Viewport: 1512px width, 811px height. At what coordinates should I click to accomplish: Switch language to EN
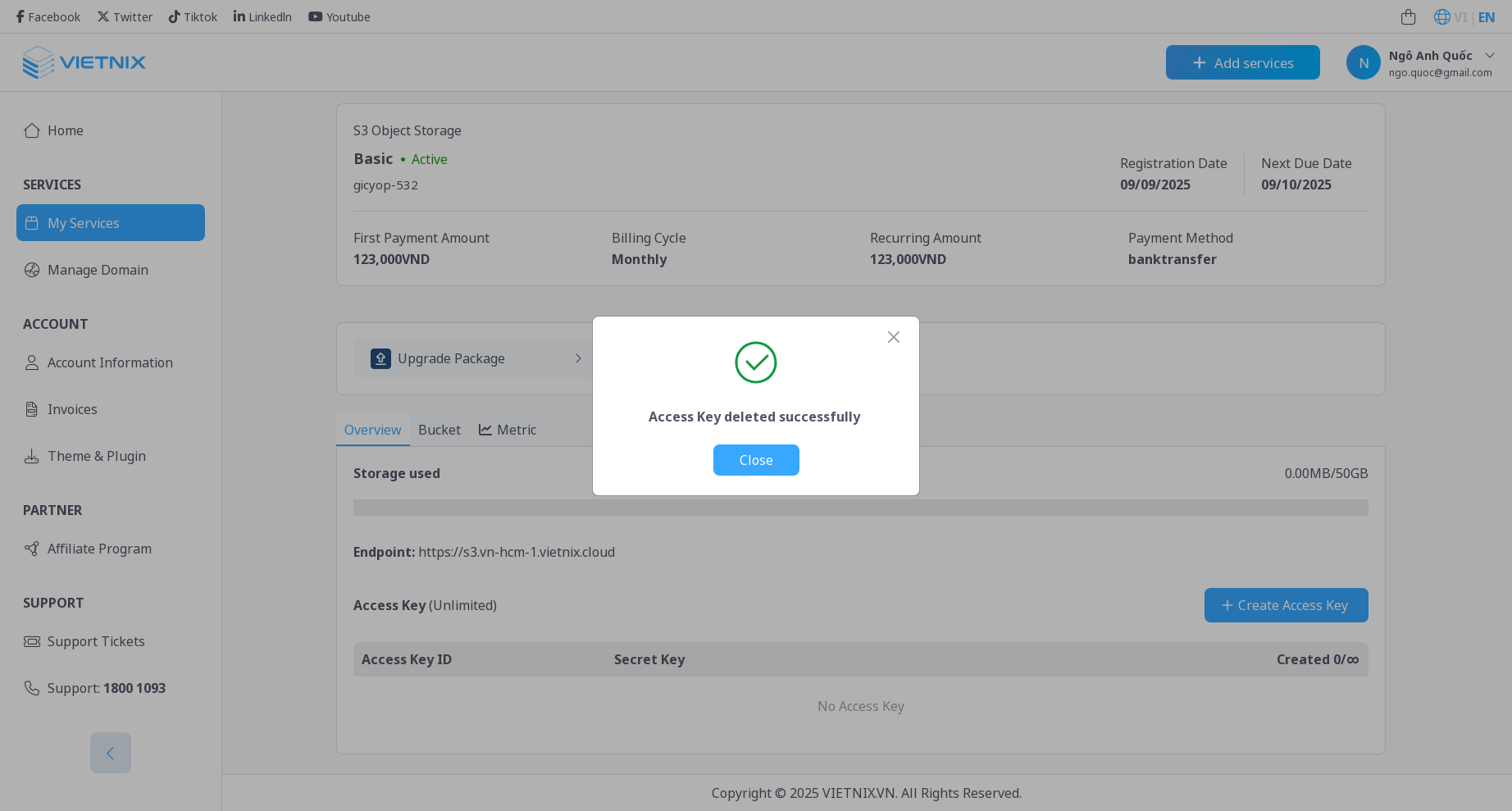point(1486,16)
